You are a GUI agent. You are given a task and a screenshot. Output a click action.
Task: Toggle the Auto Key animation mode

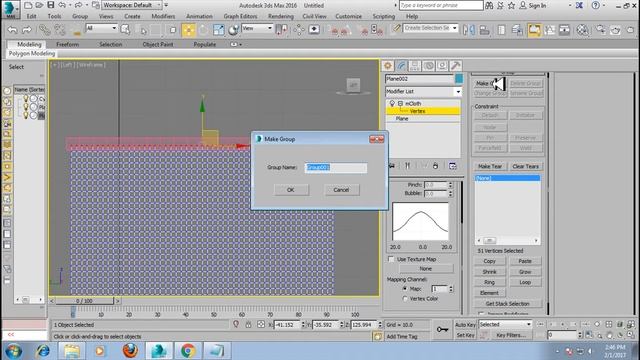pos(465,324)
